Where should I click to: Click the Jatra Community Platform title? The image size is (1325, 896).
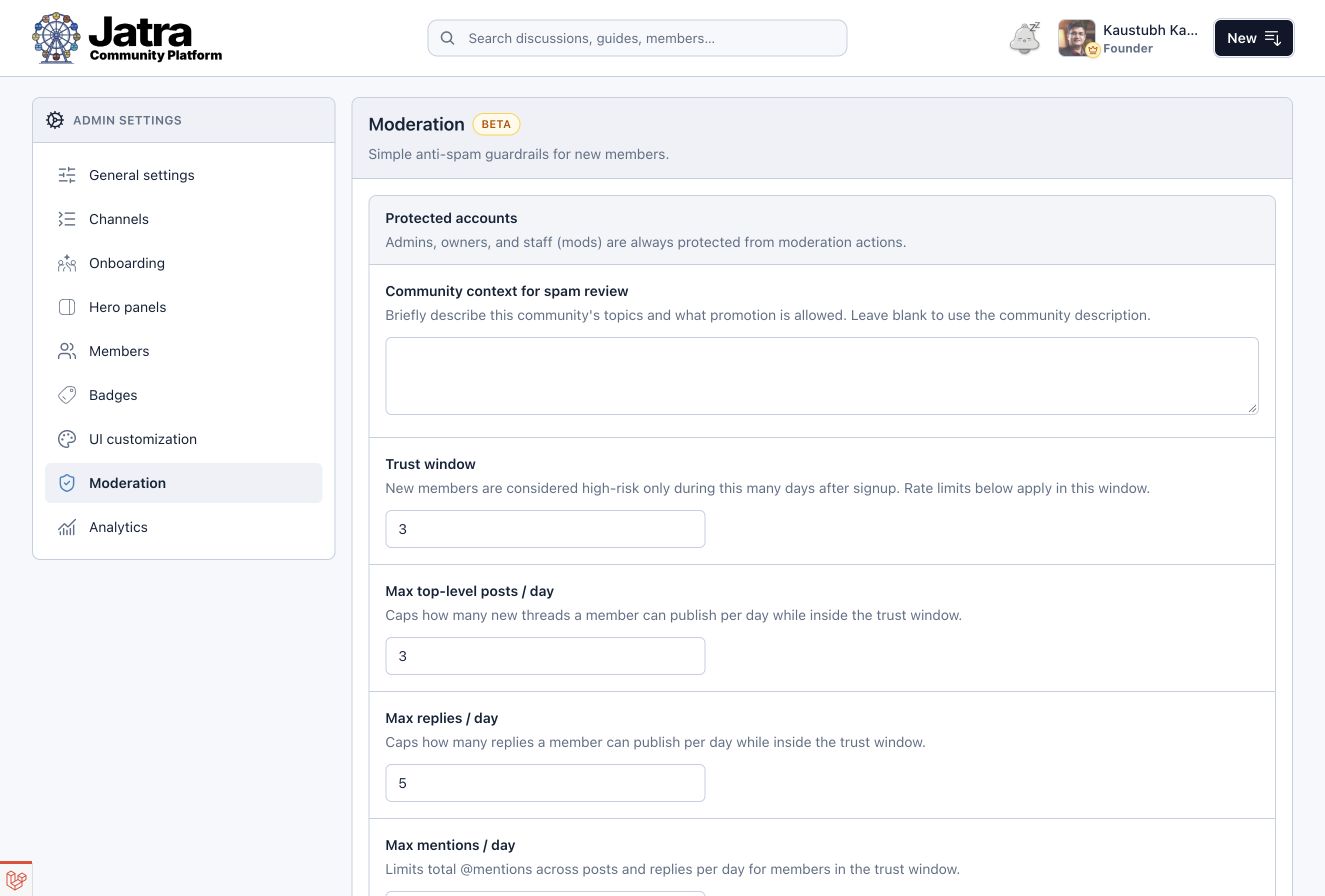pyautogui.click(x=155, y=39)
